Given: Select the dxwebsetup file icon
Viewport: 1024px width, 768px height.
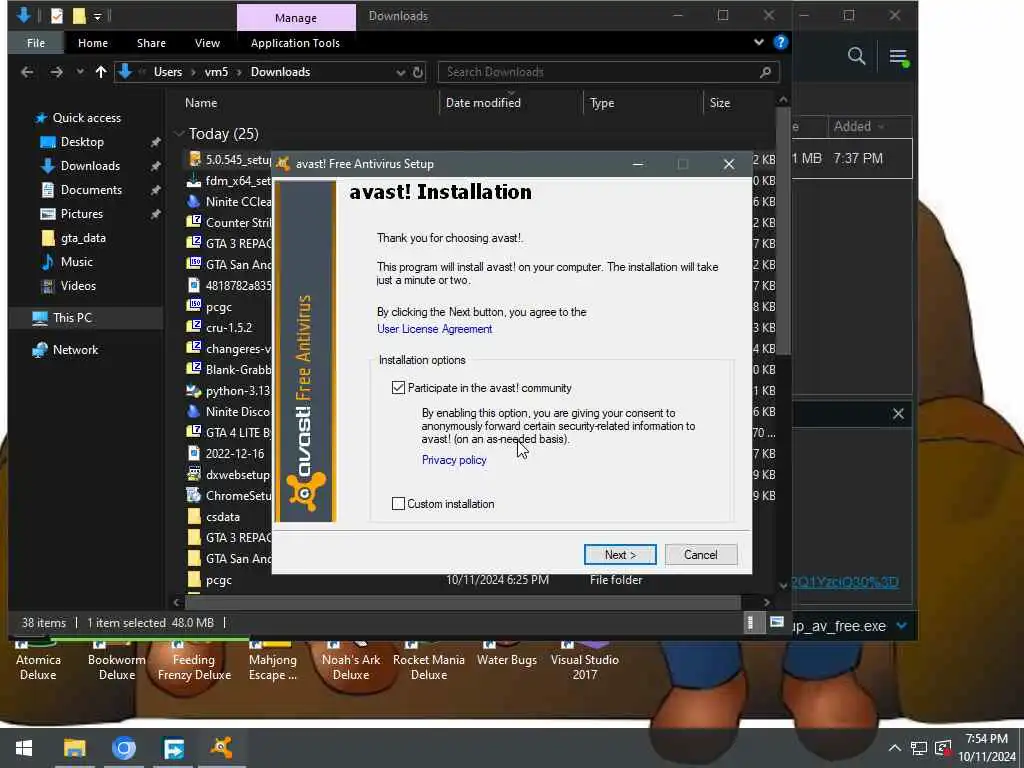Looking at the screenshot, I should pos(193,474).
